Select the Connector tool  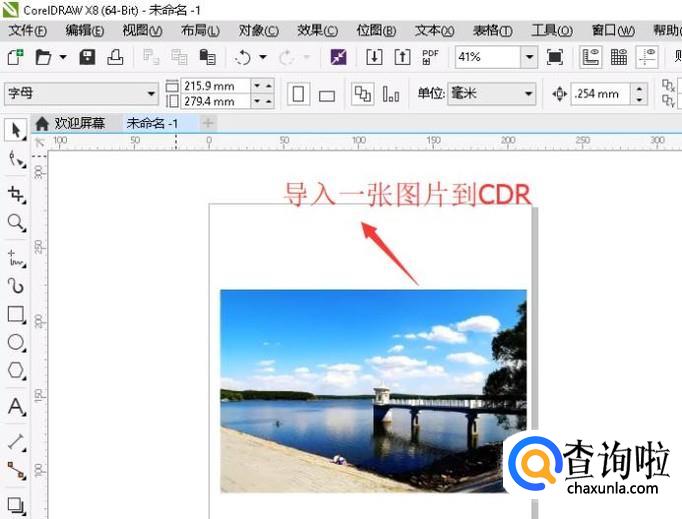16,470
